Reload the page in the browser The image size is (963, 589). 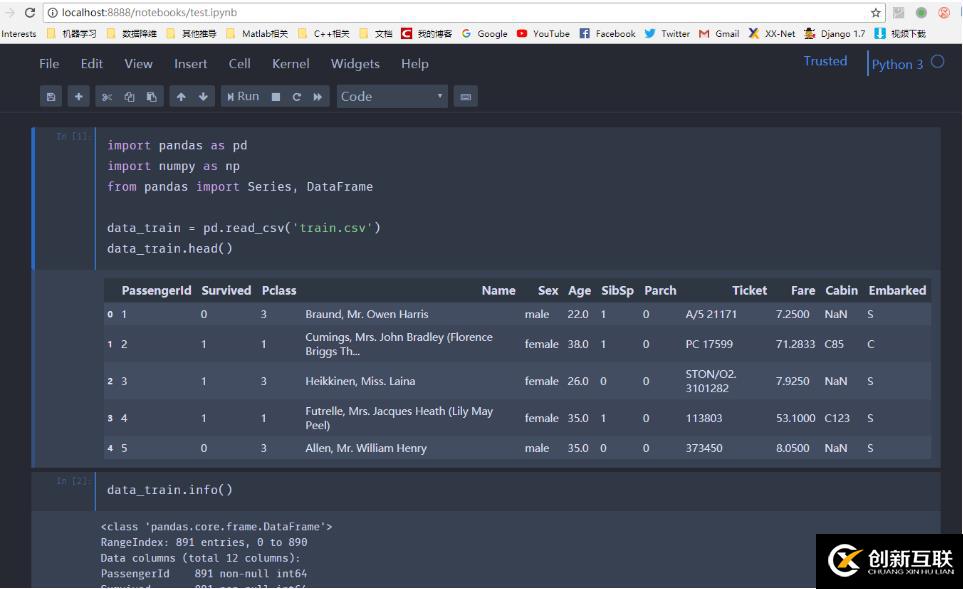[29, 12]
